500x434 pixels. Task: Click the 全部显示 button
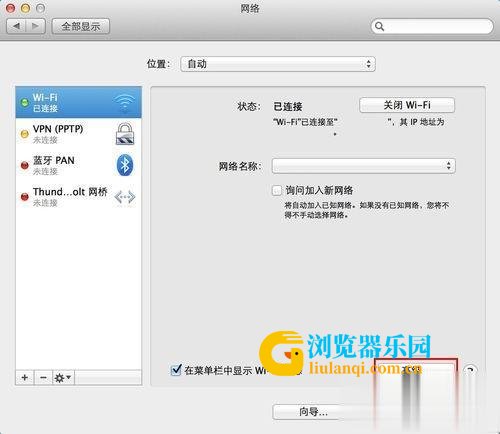point(81,26)
